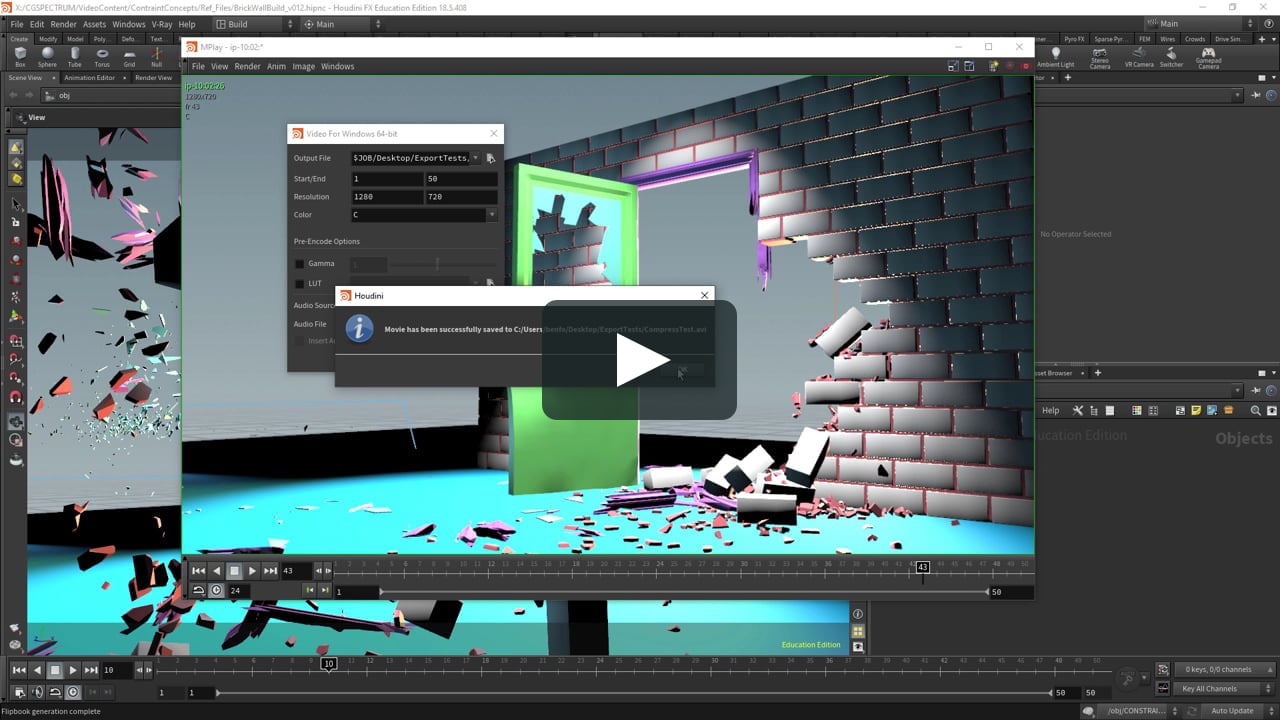This screenshot has width=1280, height=720.
Task: Enable the LUT checkbox
Action: (x=299, y=284)
